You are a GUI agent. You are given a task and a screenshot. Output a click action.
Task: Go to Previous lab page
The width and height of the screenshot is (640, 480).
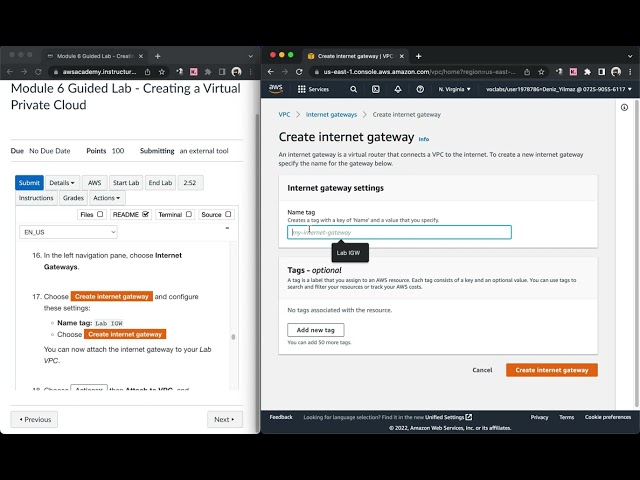click(x=34, y=420)
